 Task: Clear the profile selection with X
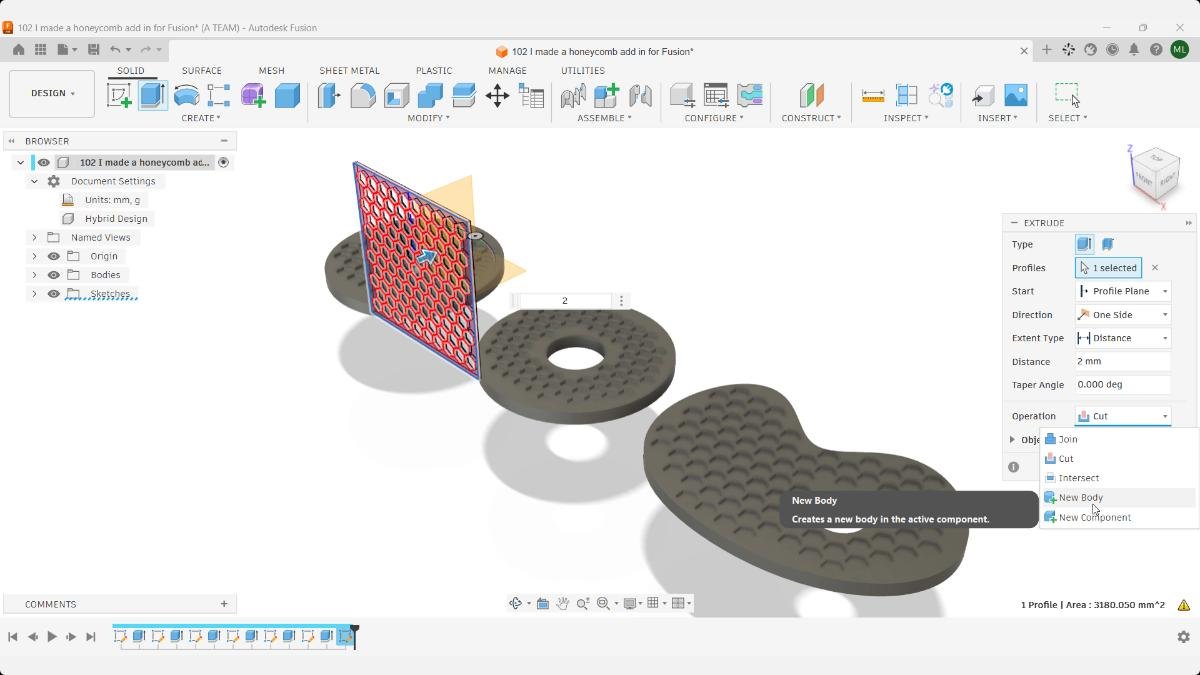tap(1155, 268)
